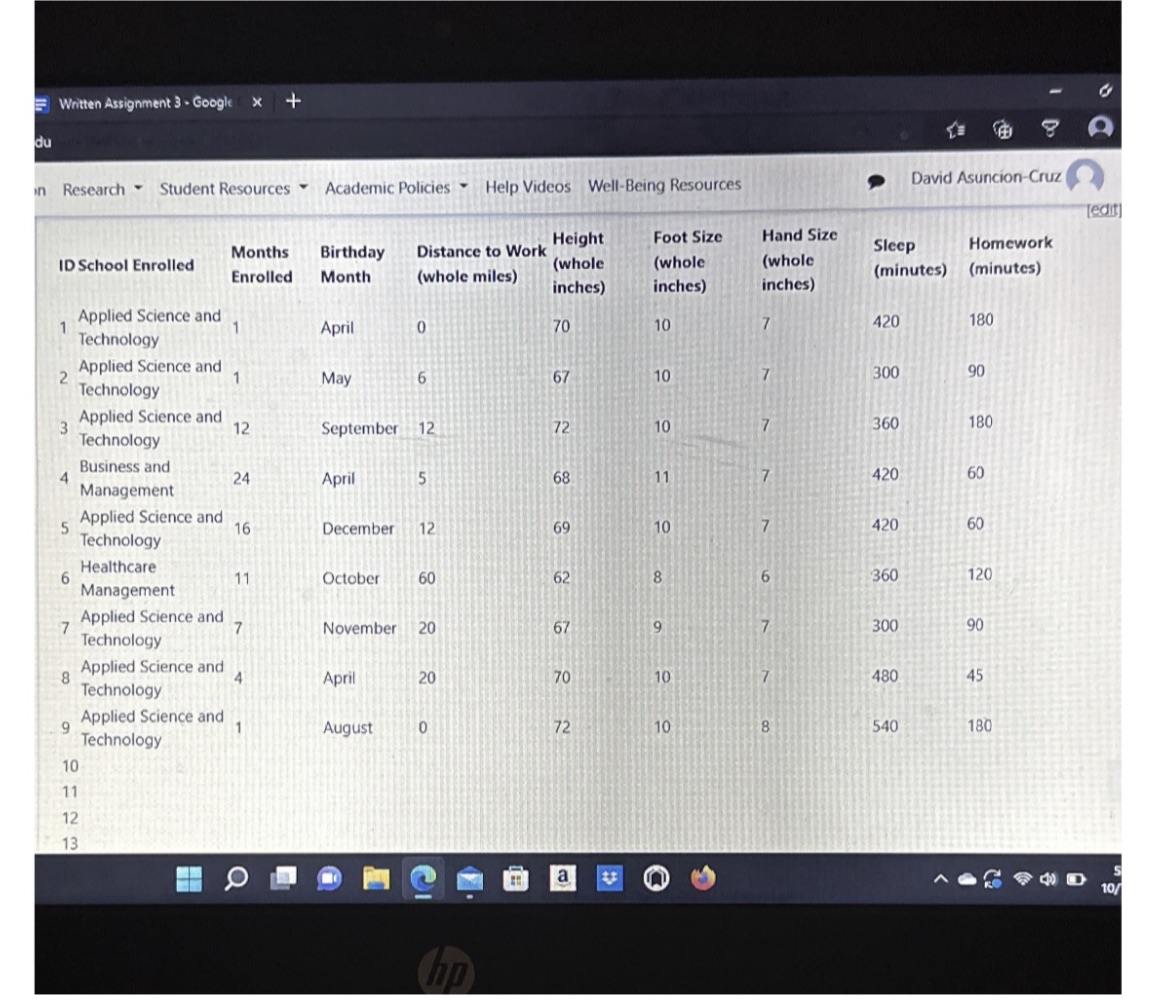The width and height of the screenshot is (1149, 1000).
Task: Open Firefox from the taskbar
Action: coord(703,879)
